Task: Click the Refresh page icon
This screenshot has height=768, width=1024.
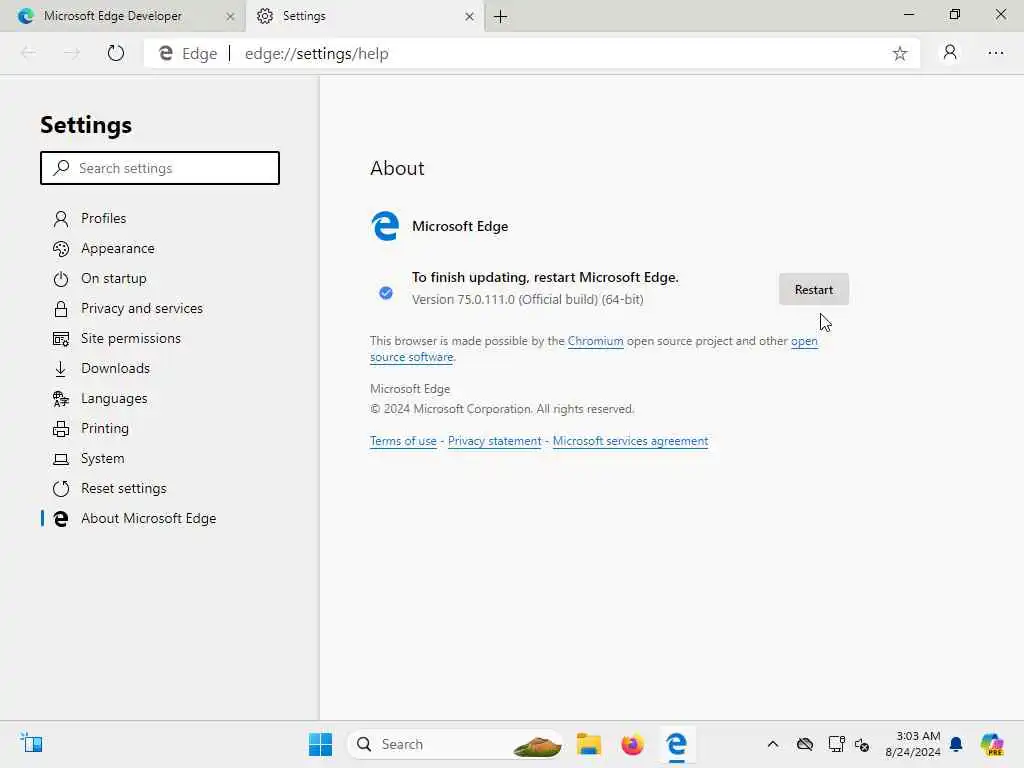Action: (x=116, y=53)
